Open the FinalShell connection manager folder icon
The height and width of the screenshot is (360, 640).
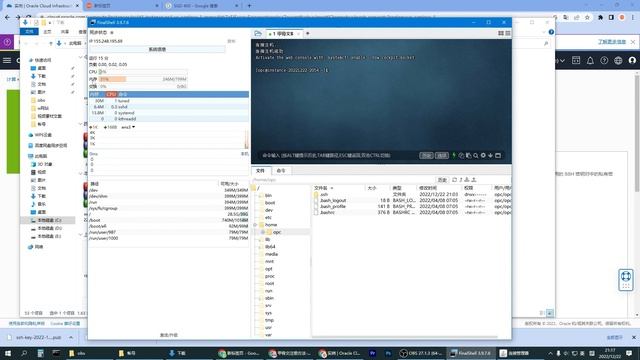pos(258,33)
